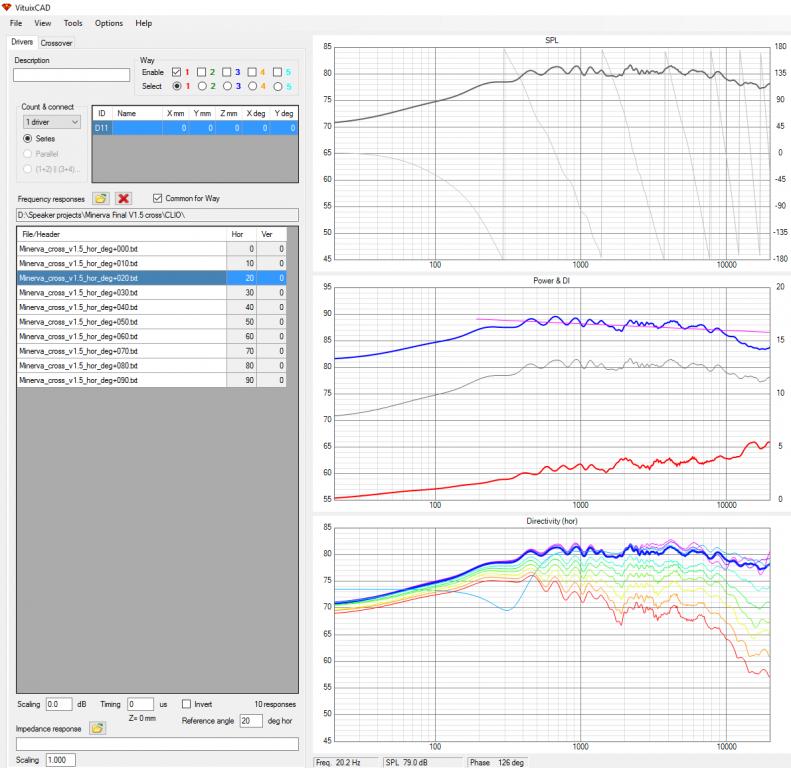Enable Way 2 checkbox
Screen dimensions: 791x768
[201, 72]
